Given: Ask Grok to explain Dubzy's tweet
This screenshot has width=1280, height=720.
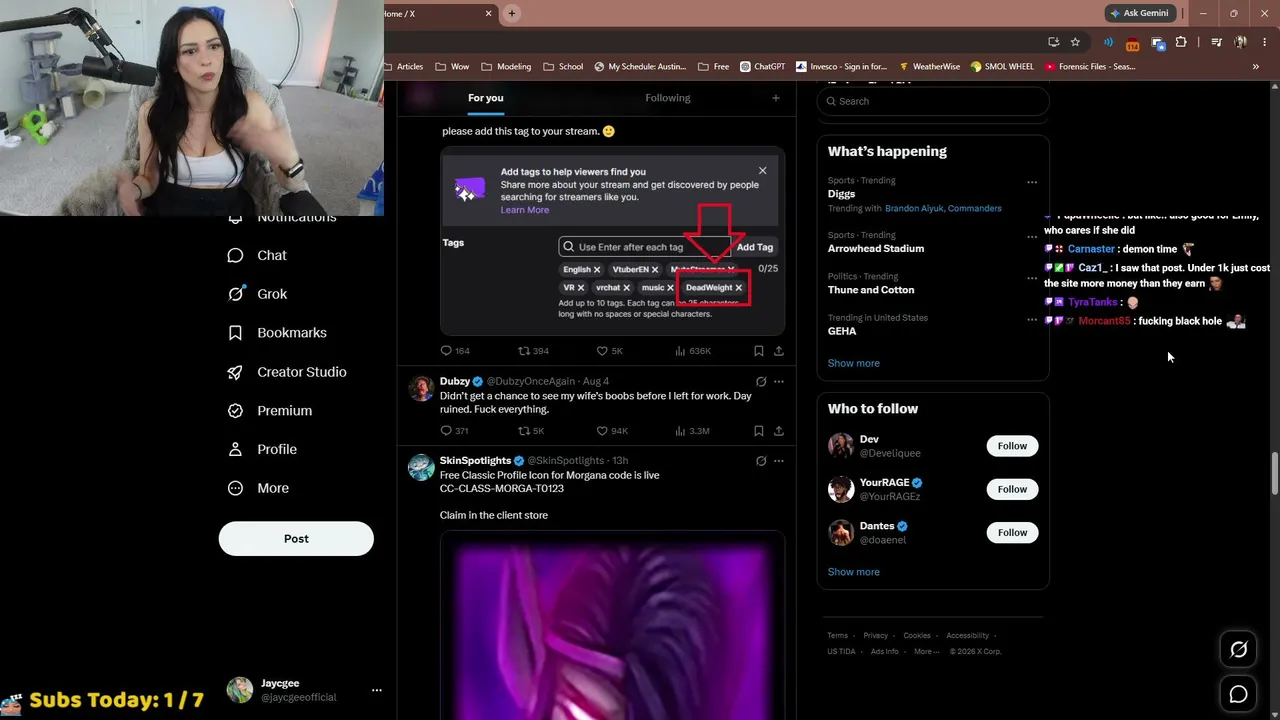Looking at the screenshot, I should coord(761,381).
